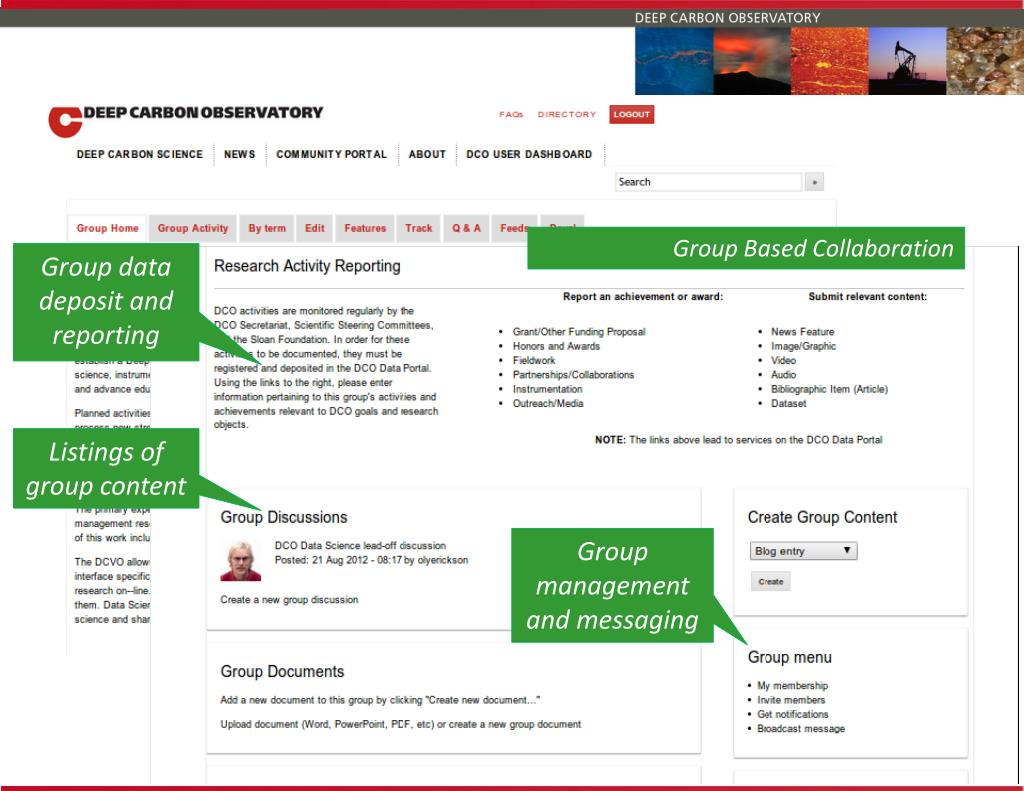Open Partnerships/Collaborations link
This screenshot has height=791, width=1024.
tap(573, 375)
